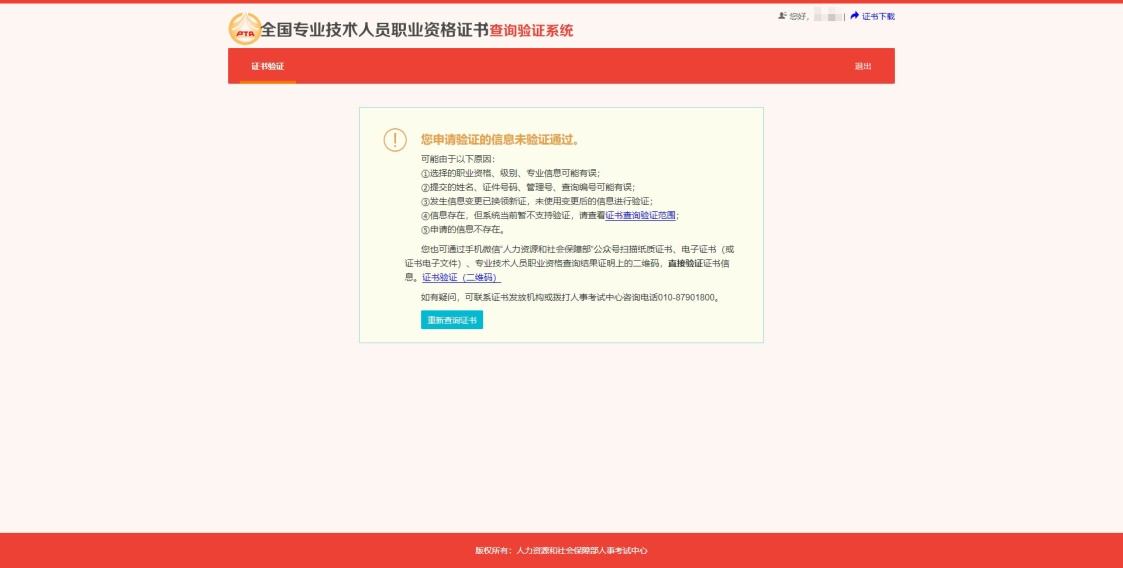The width and height of the screenshot is (1123, 568).
Task: Click the 全国专业技术人员职业资格证书 site title
Action: [x=374, y=30]
